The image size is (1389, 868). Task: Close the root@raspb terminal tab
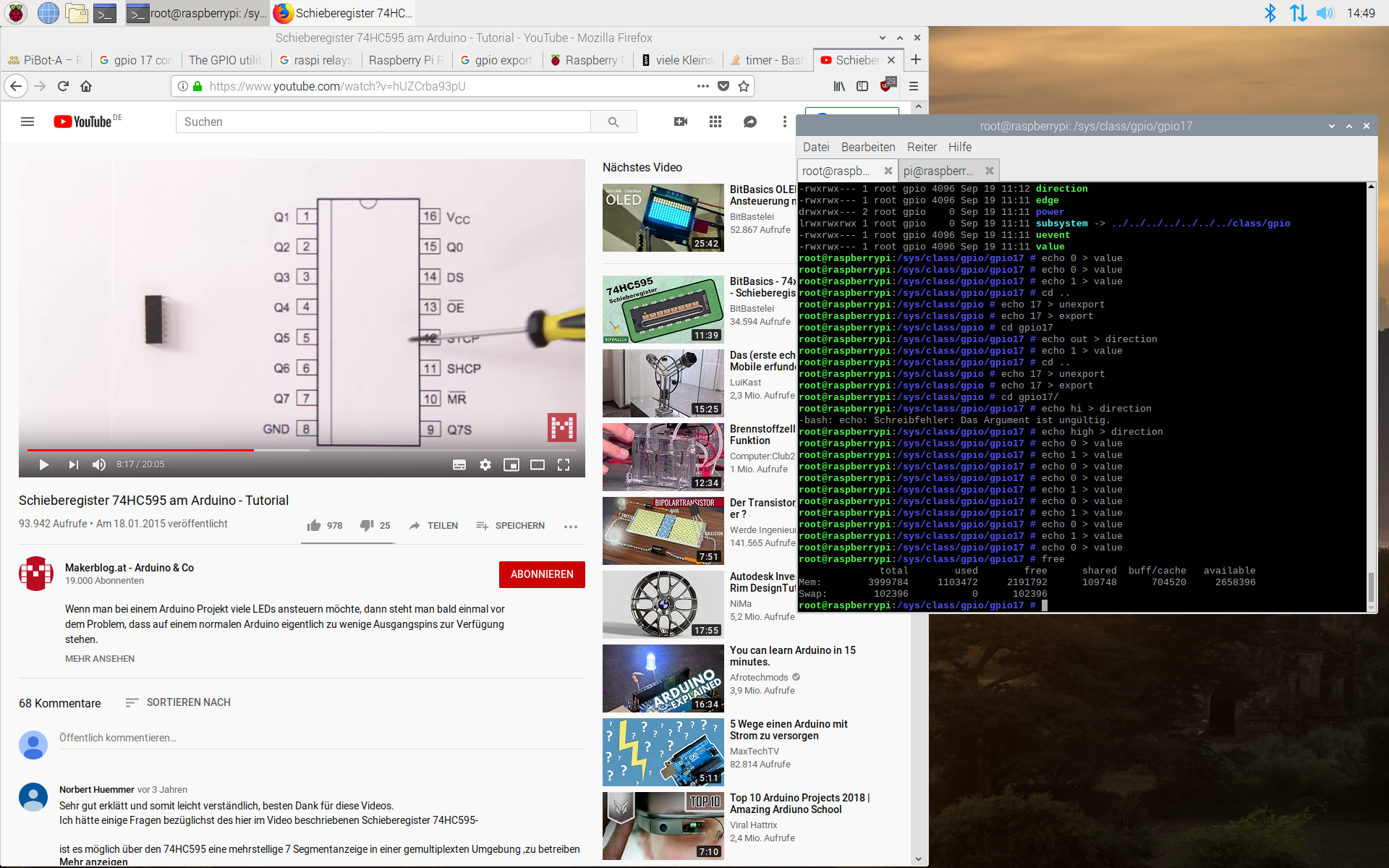(x=888, y=171)
